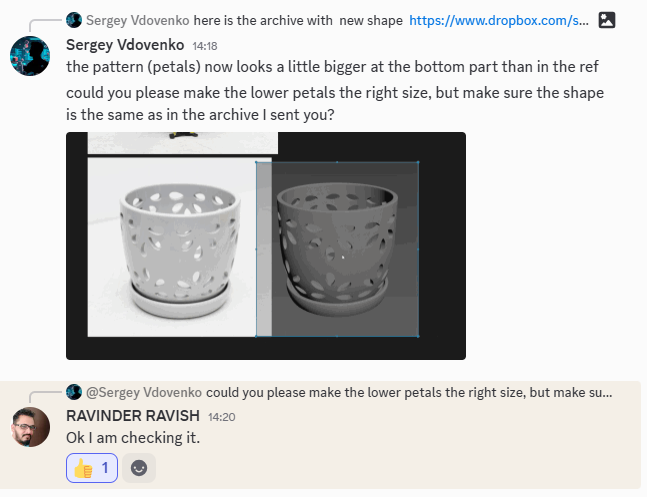This screenshot has height=497, width=647.
Task: Click the image attachment icon beside the Dropbox link
Action: point(607,20)
